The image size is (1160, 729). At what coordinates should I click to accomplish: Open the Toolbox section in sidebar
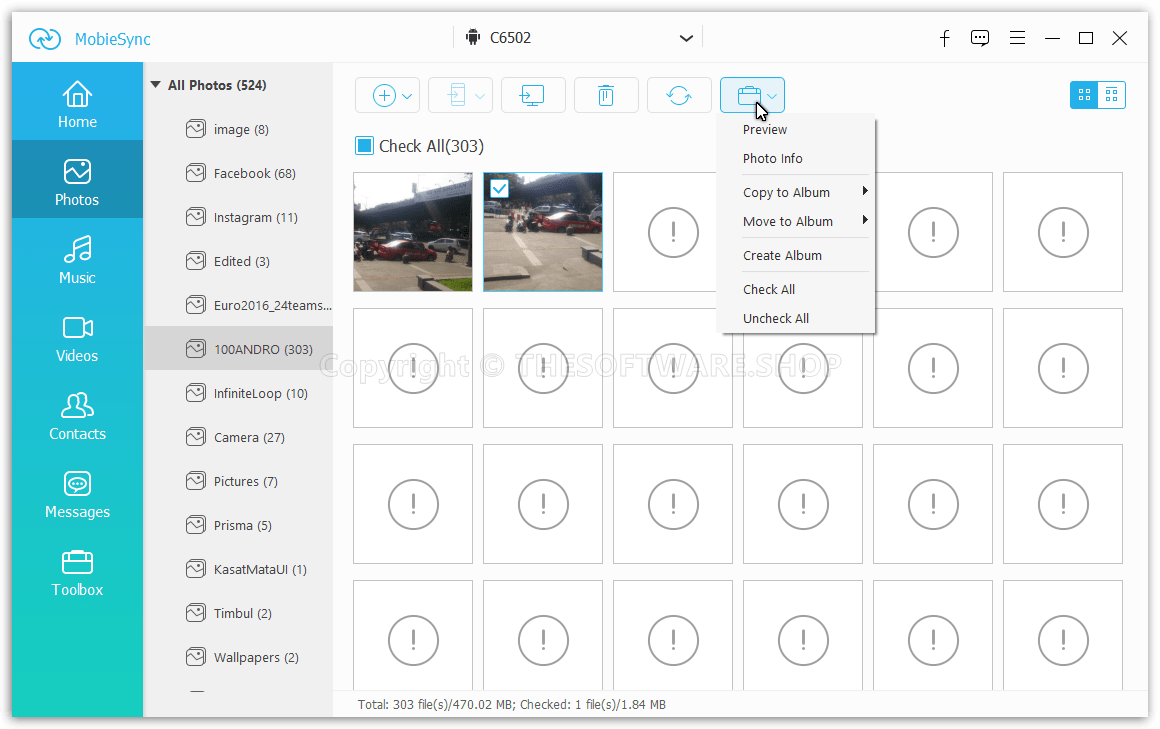pos(77,571)
